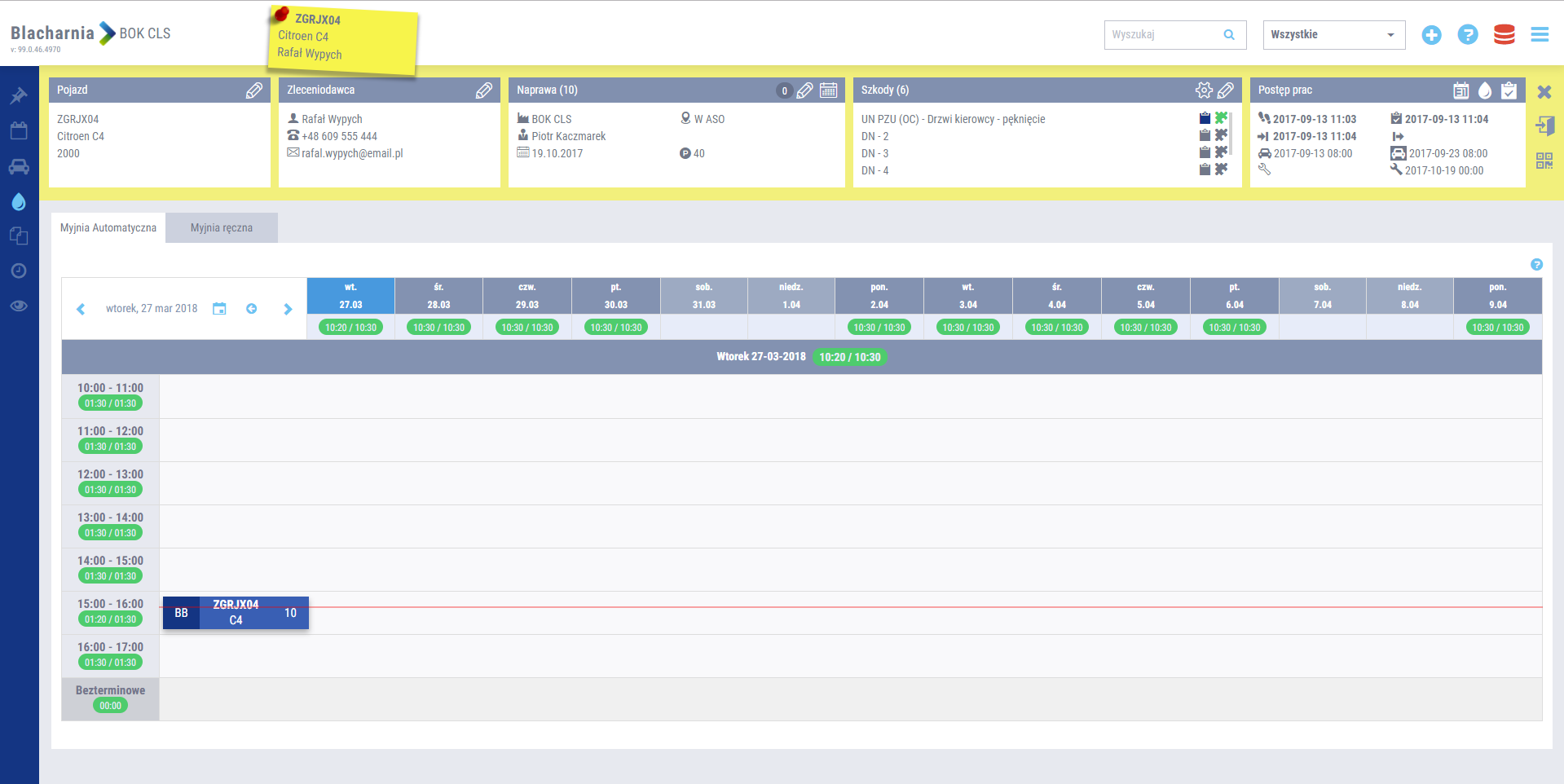1564x784 pixels.
Task: Select the śr. 28.03 day column
Action: [438, 296]
